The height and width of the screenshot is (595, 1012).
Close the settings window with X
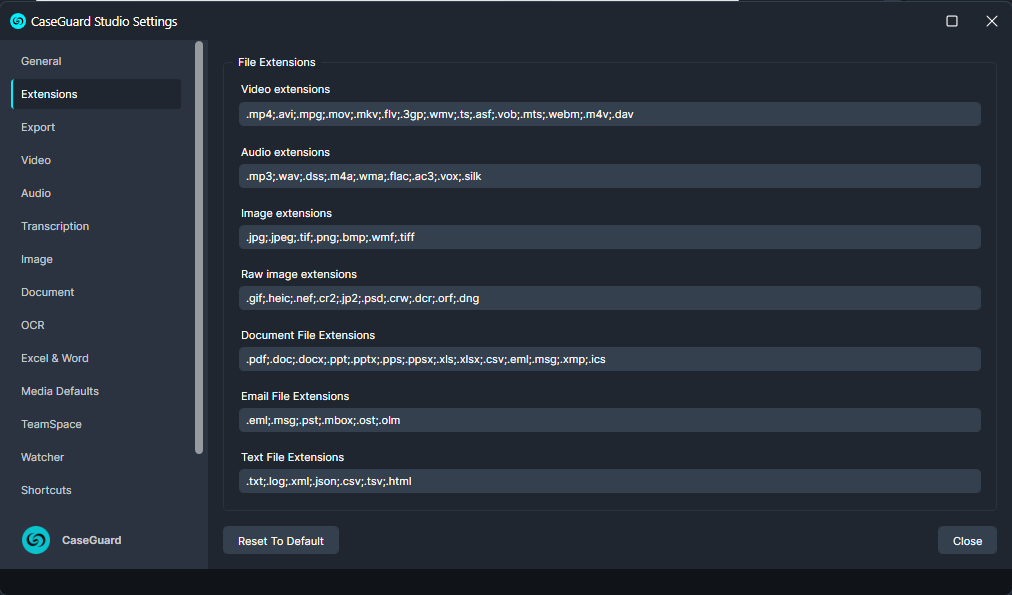(x=992, y=21)
